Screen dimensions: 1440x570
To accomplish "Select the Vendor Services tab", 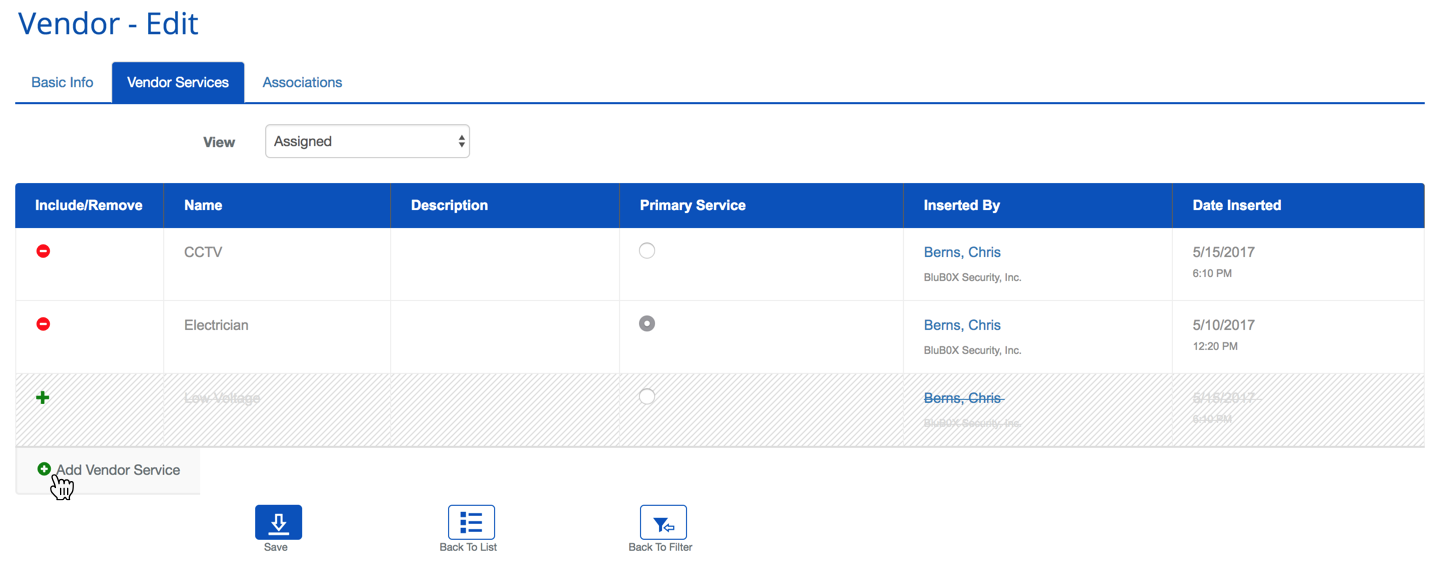I will [x=178, y=82].
